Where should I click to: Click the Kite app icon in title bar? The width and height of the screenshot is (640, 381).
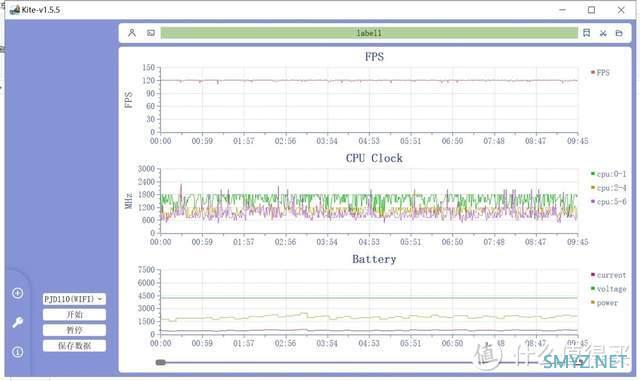15,10
